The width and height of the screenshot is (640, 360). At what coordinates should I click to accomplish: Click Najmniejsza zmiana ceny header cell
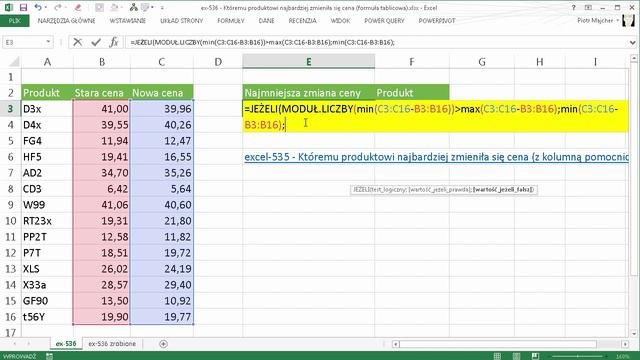309,93
